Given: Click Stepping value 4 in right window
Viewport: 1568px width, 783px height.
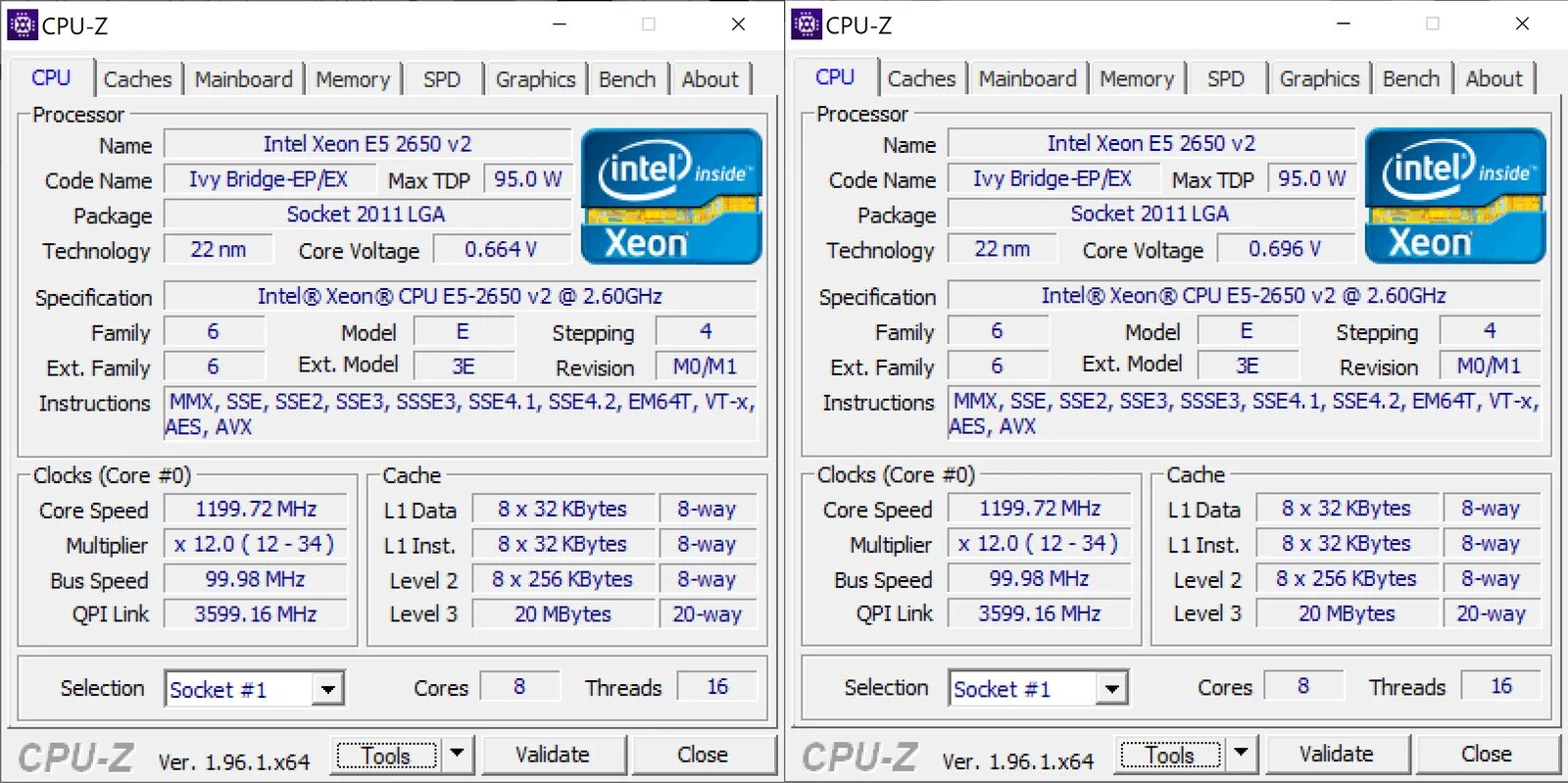Looking at the screenshot, I should 1490,330.
